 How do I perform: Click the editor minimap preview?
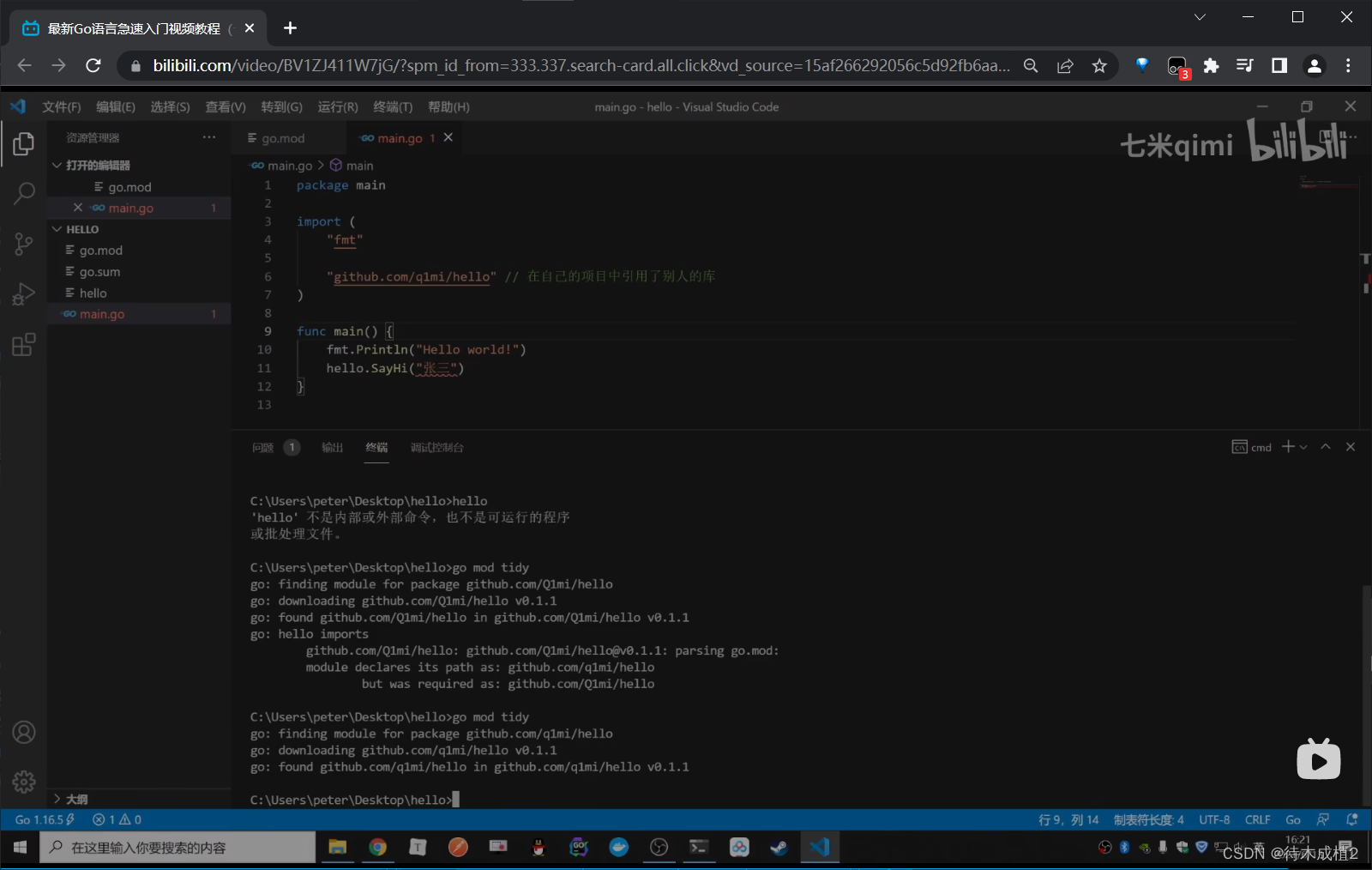tap(1329, 182)
